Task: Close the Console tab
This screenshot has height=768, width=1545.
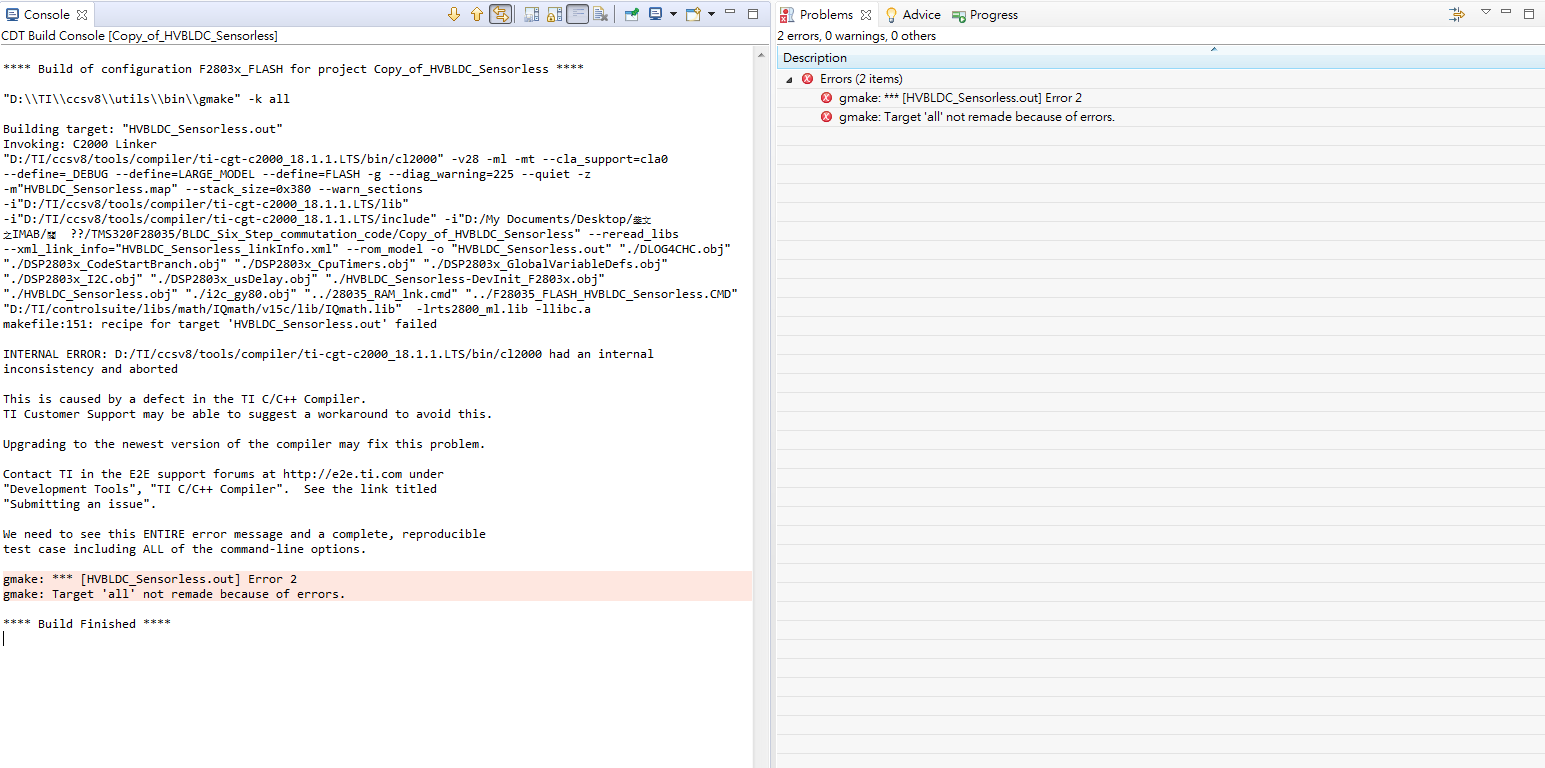Action: pyautogui.click(x=82, y=15)
